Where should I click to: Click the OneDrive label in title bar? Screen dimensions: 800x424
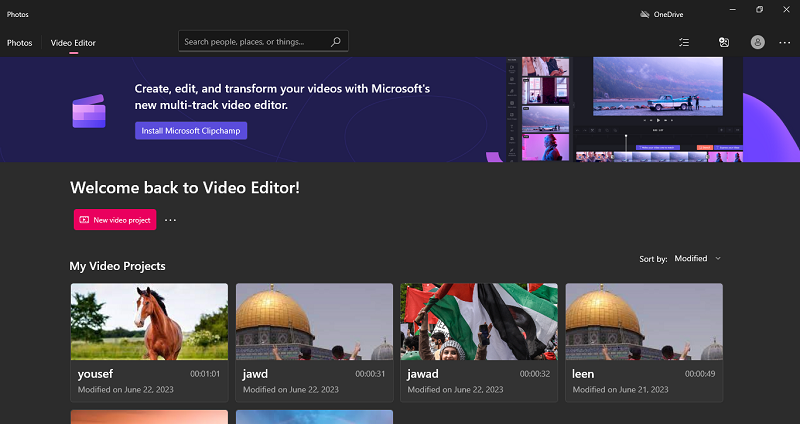coord(668,15)
